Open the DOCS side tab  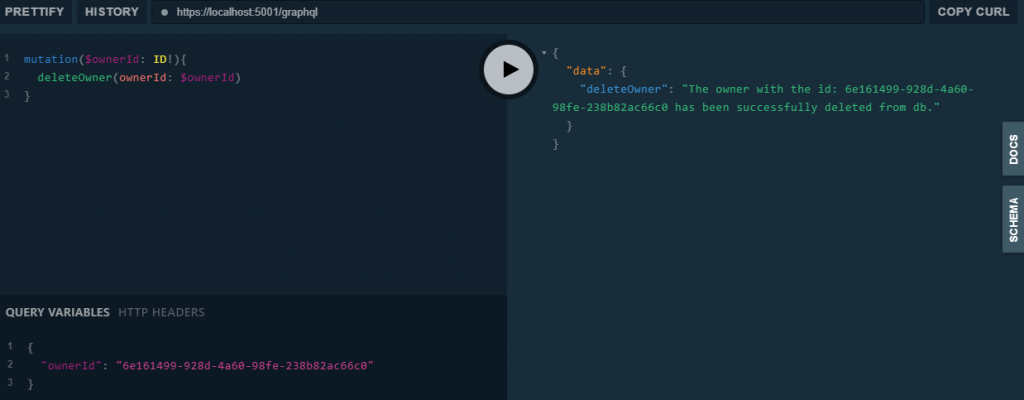pos(1013,148)
